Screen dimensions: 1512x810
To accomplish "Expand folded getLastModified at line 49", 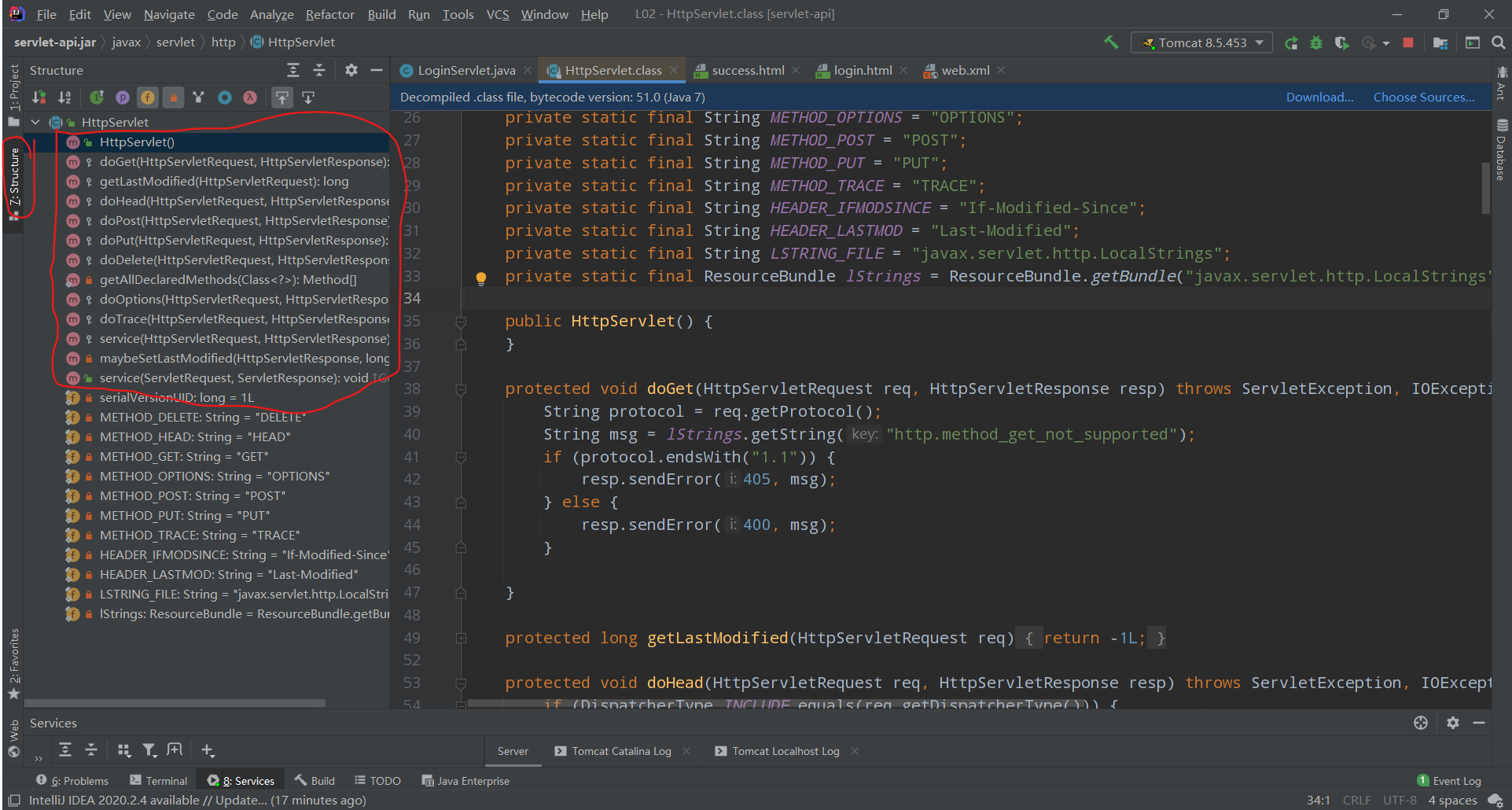I will click(x=461, y=639).
